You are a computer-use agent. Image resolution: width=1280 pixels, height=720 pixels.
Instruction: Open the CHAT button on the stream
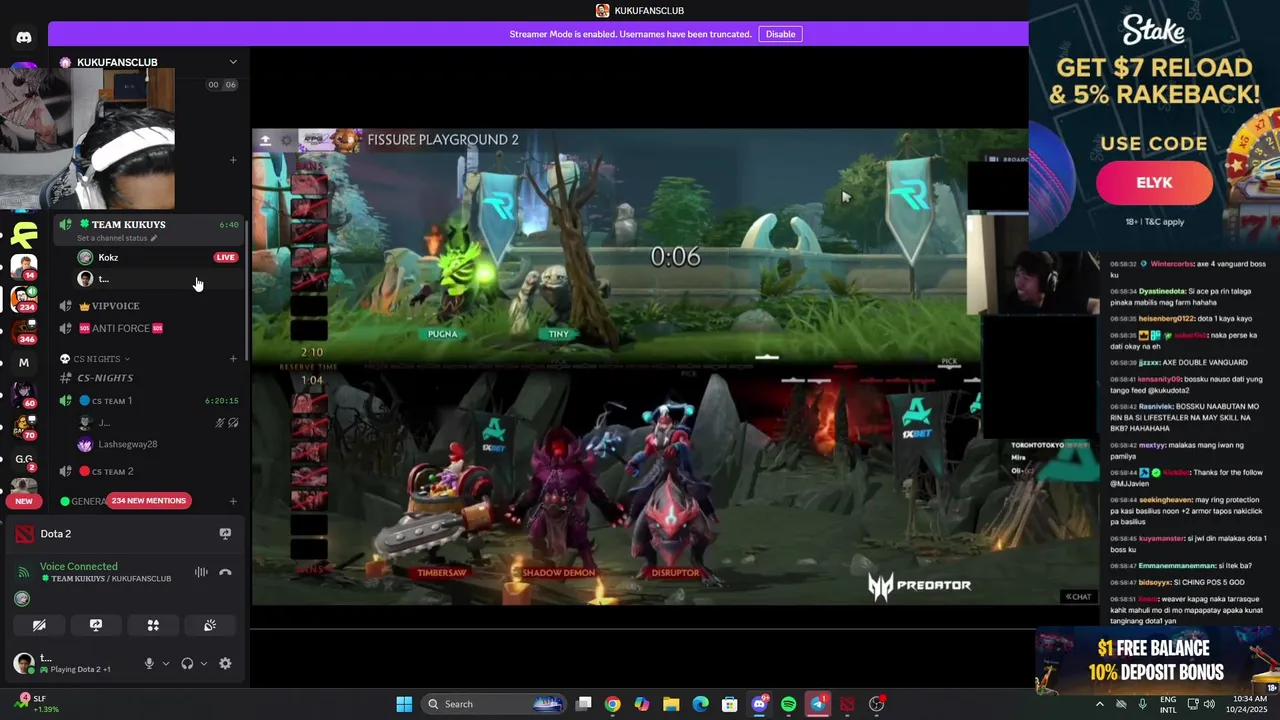1078,597
